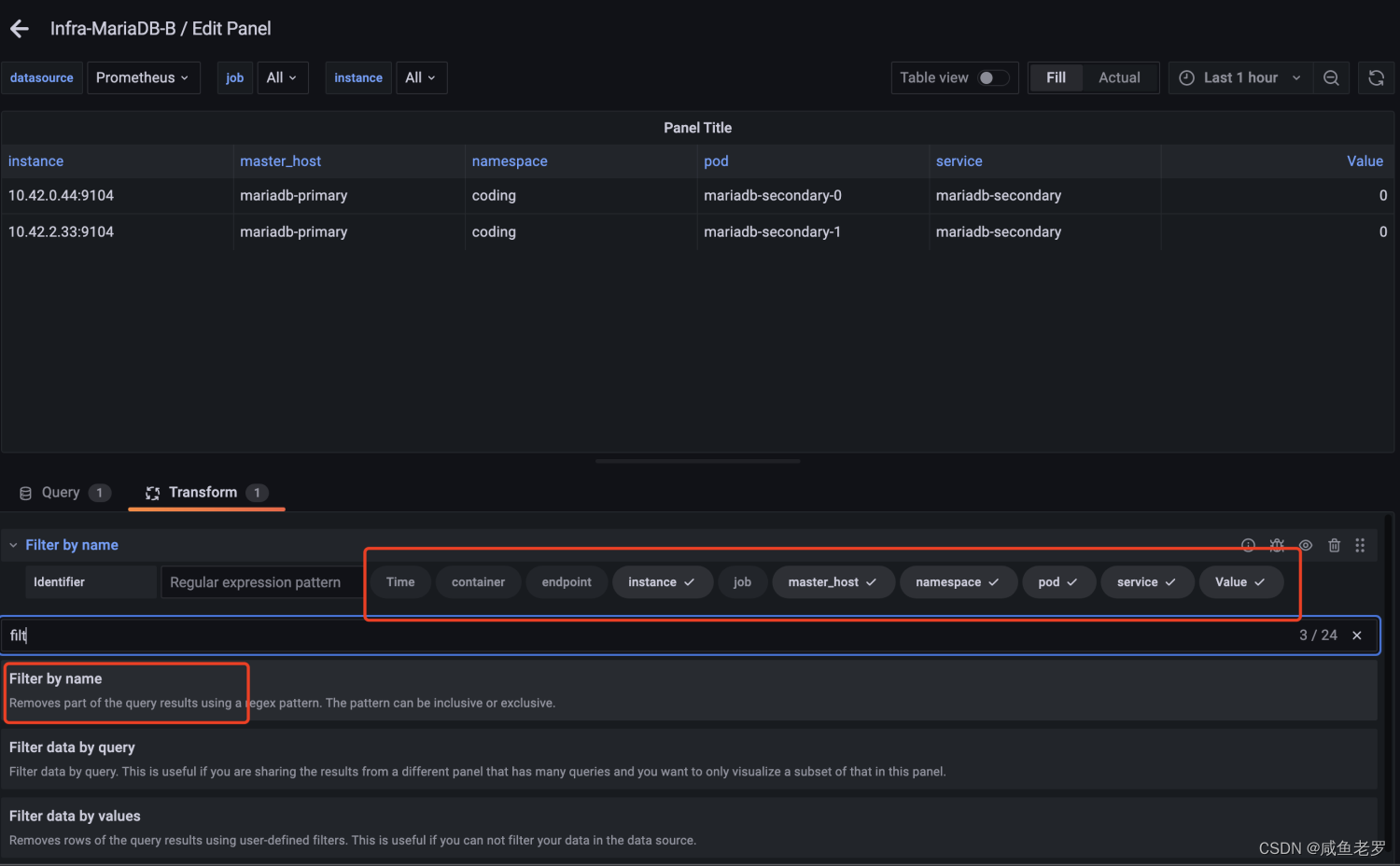Choose the Filter data by query transformation
1400x866 pixels.
pos(690,759)
